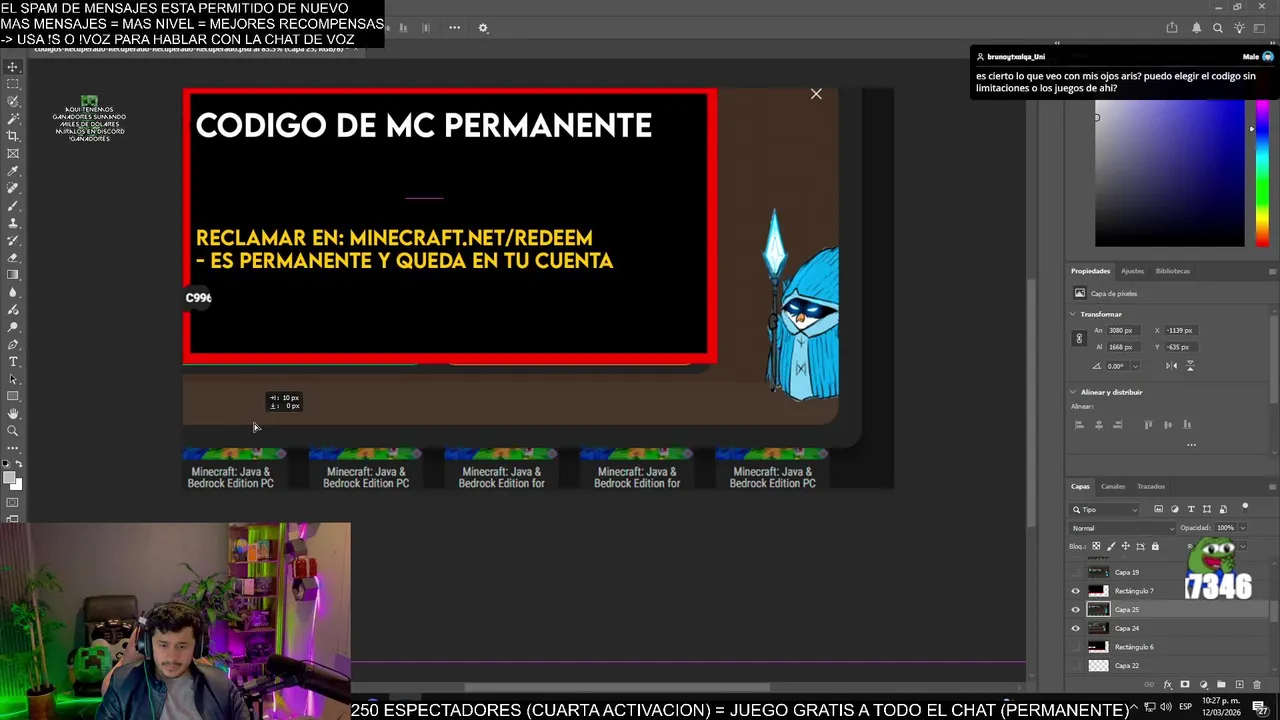Screen dimensions: 1280x720
Task: Select the Pen tool
Action: pyautogui.click(x=13, y=344)
